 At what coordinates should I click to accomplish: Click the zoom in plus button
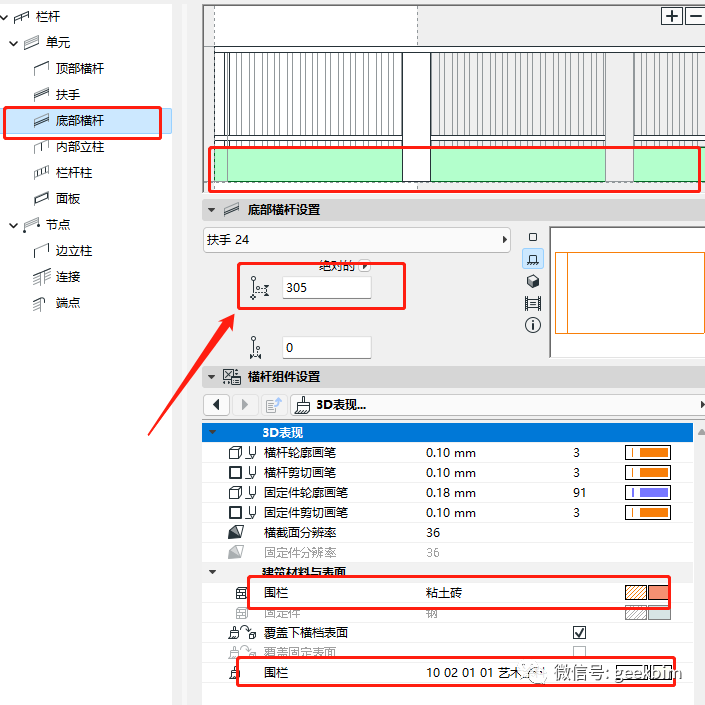pyautogui.click(x=672, y=15)
